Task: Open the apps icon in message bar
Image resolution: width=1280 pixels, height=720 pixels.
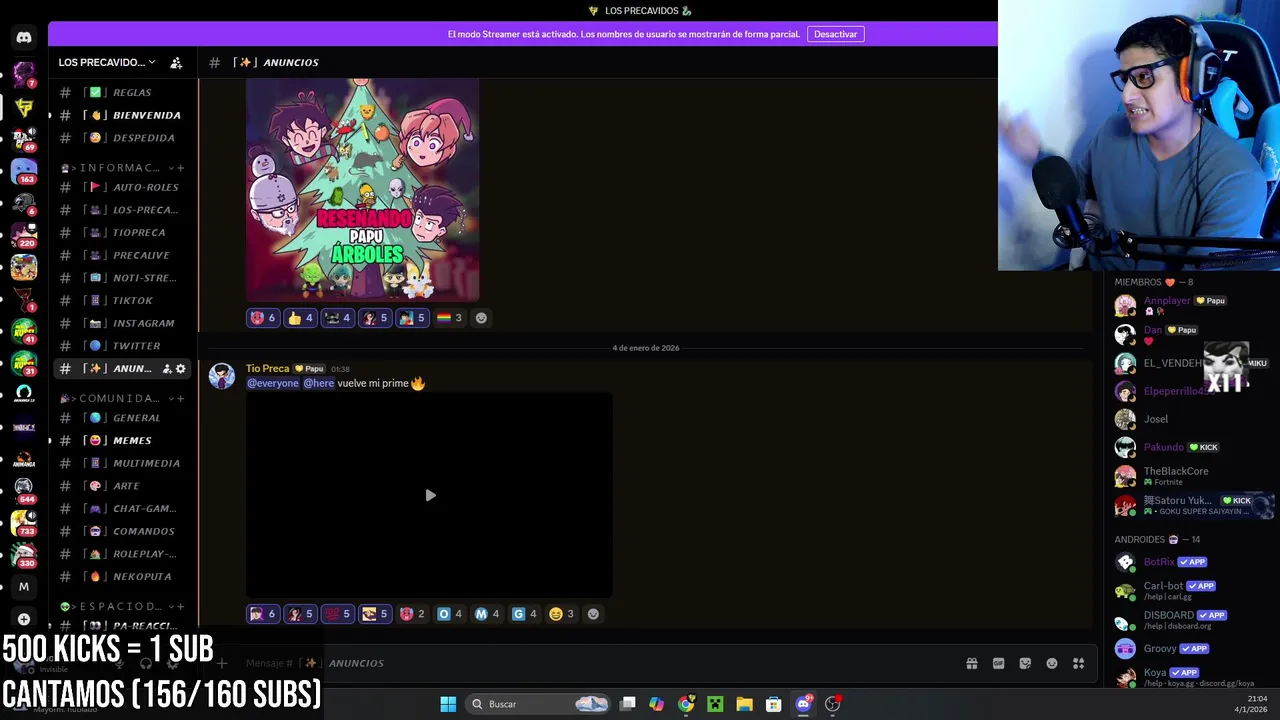Action: click(1079, 663)
